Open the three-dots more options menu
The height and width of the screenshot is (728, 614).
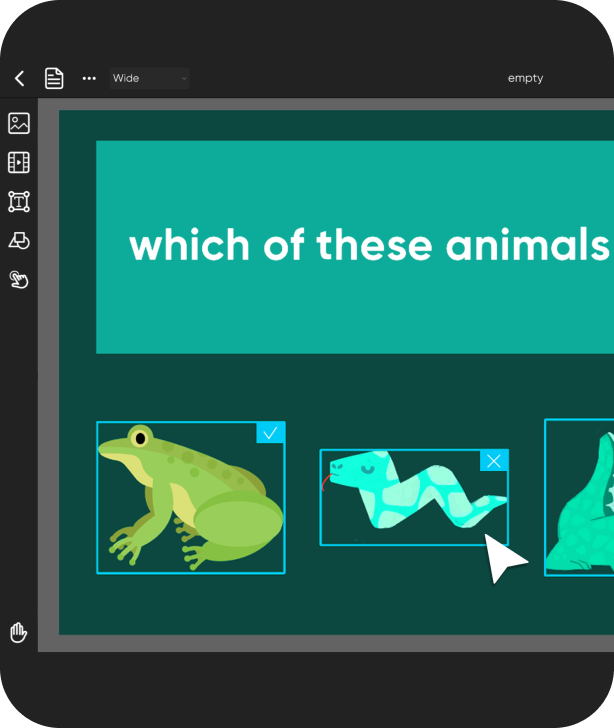(89, 78)
